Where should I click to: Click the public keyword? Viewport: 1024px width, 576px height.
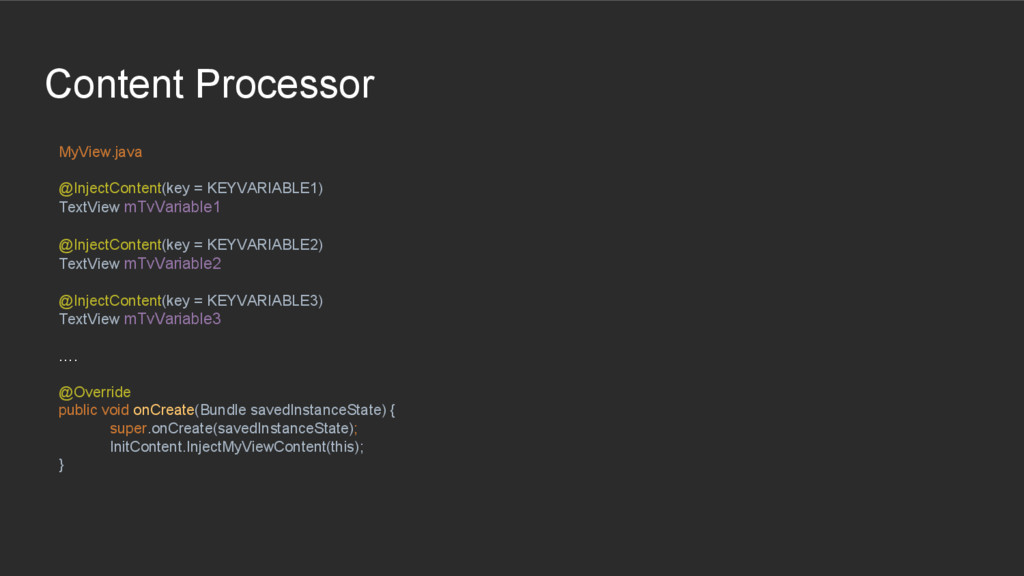click(x=77, y=410)
